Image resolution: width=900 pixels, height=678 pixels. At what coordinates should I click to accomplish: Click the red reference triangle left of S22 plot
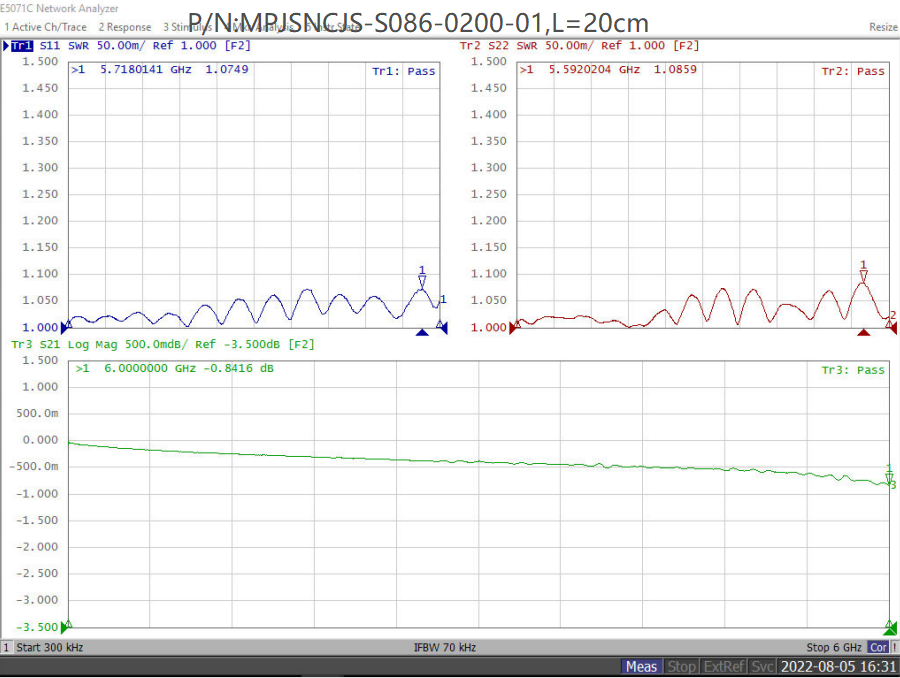514,326
